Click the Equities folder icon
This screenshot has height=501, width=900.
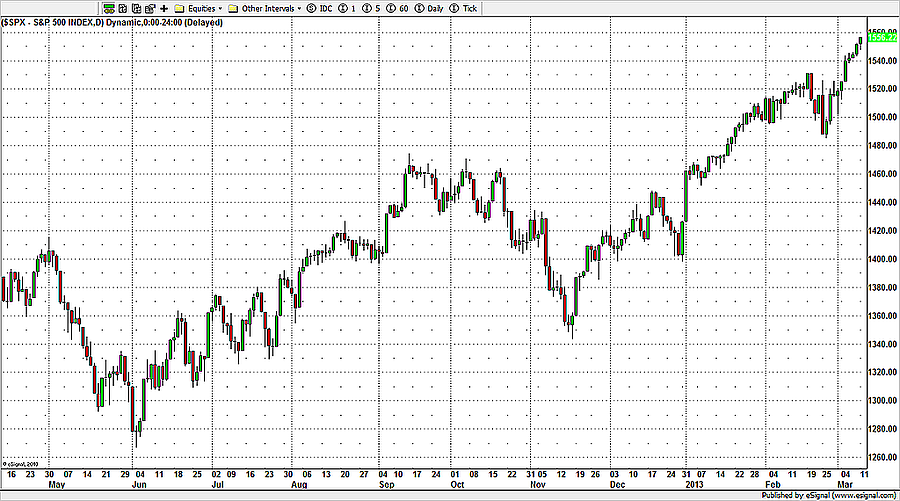(180, 8)
